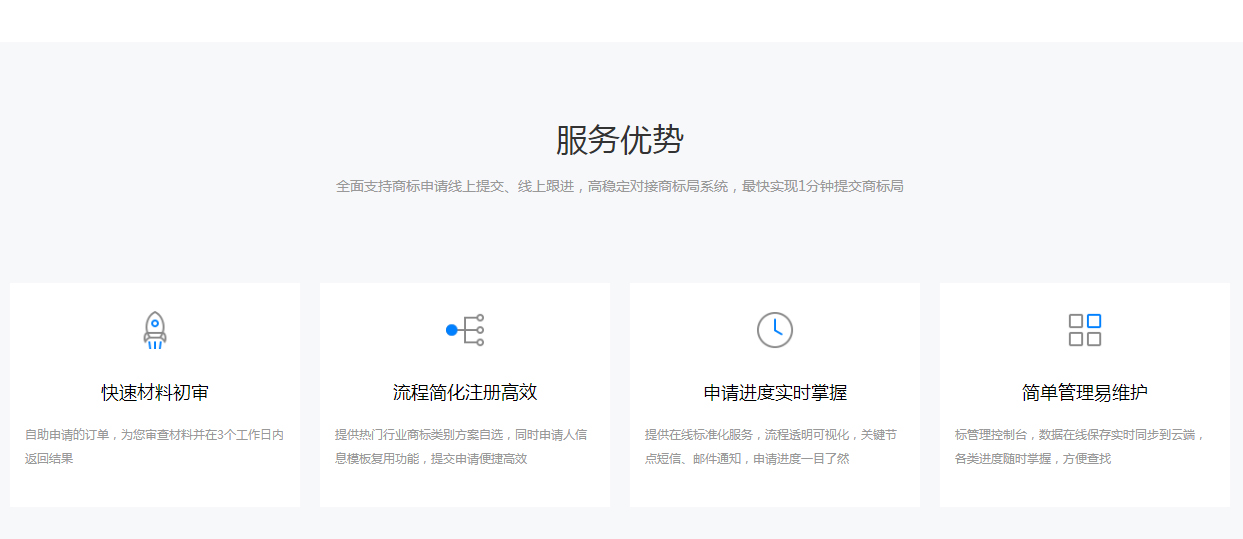Click description text 自助申请的订单 under first card

pos(155,447)
